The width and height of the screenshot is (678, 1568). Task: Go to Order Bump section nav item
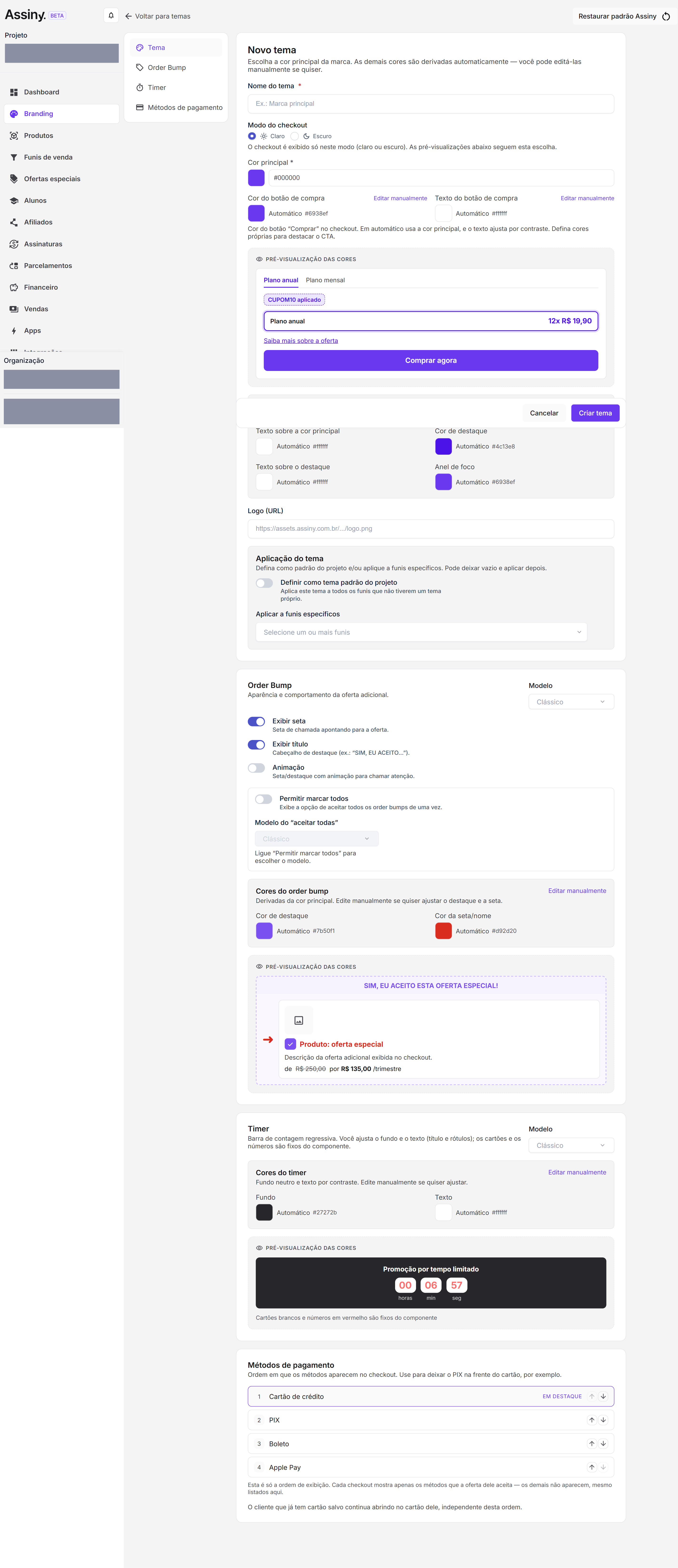pyautogui.click(x=176, y=68)
